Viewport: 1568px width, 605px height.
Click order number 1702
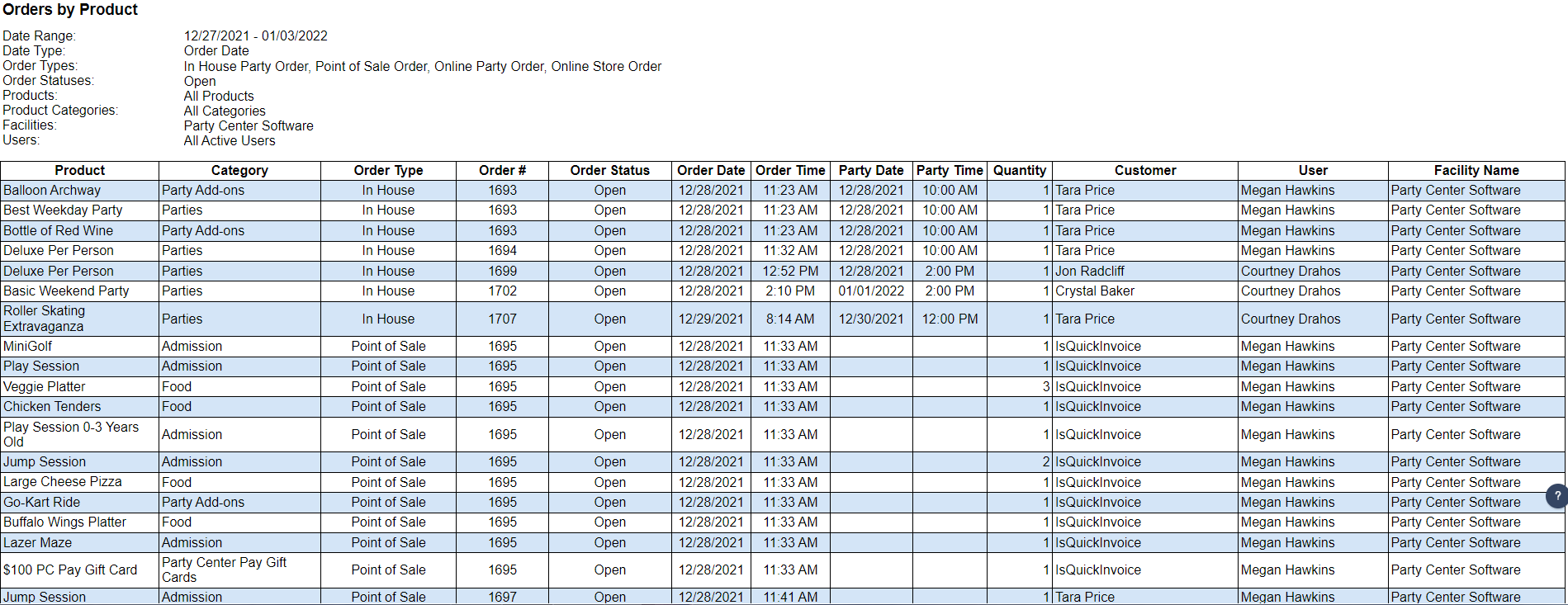coord(502,291)
